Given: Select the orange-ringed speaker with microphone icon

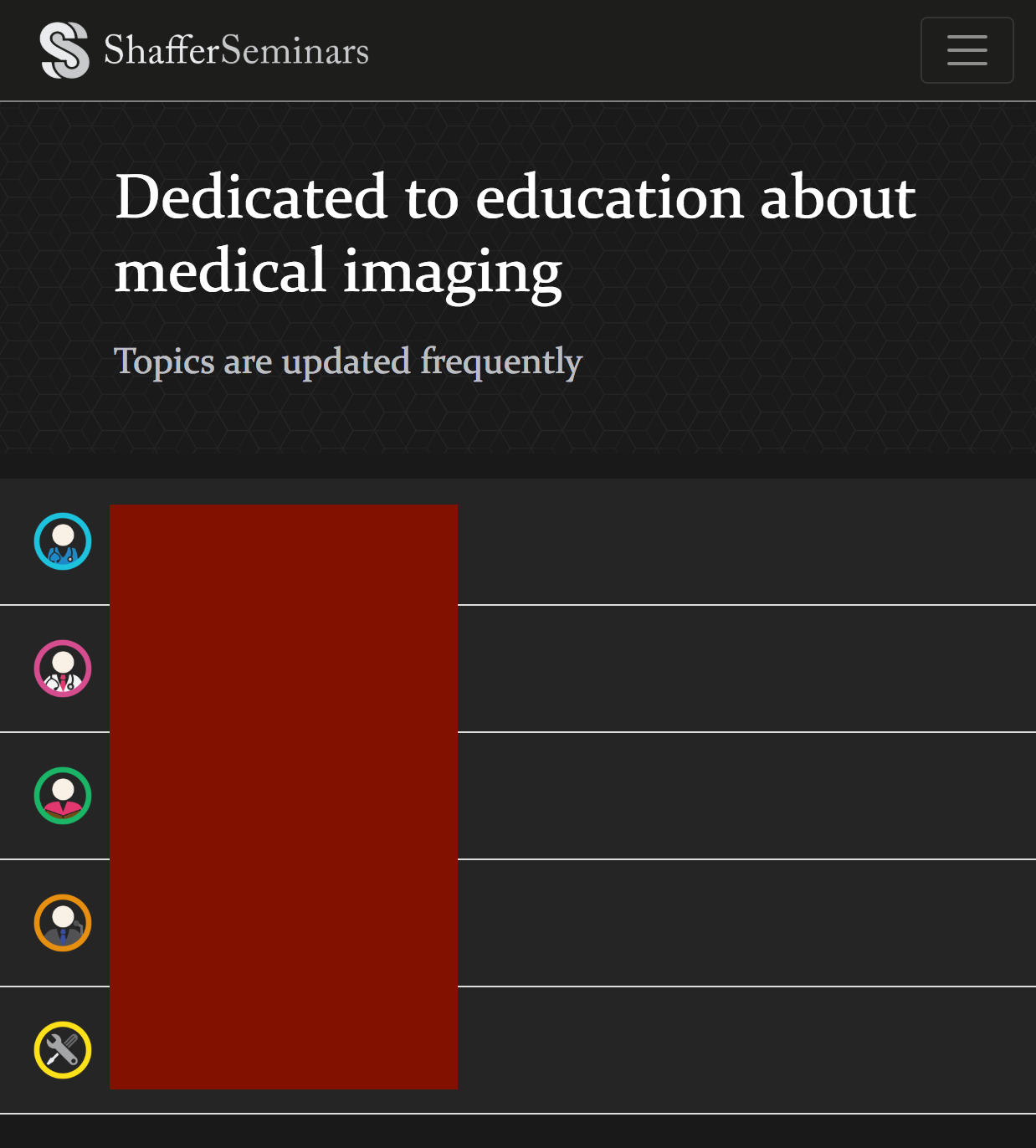Looking at the screenshot, I should 63,923.
